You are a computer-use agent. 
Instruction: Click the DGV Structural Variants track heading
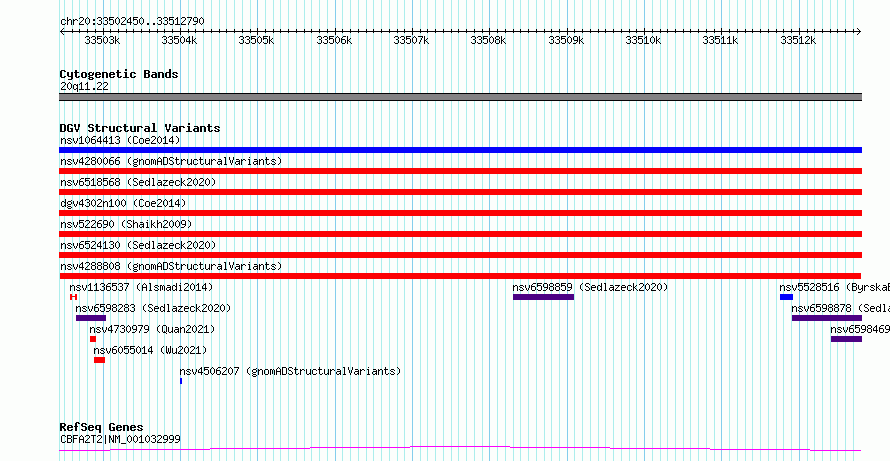pyautogui.click(x=140, y=128)
